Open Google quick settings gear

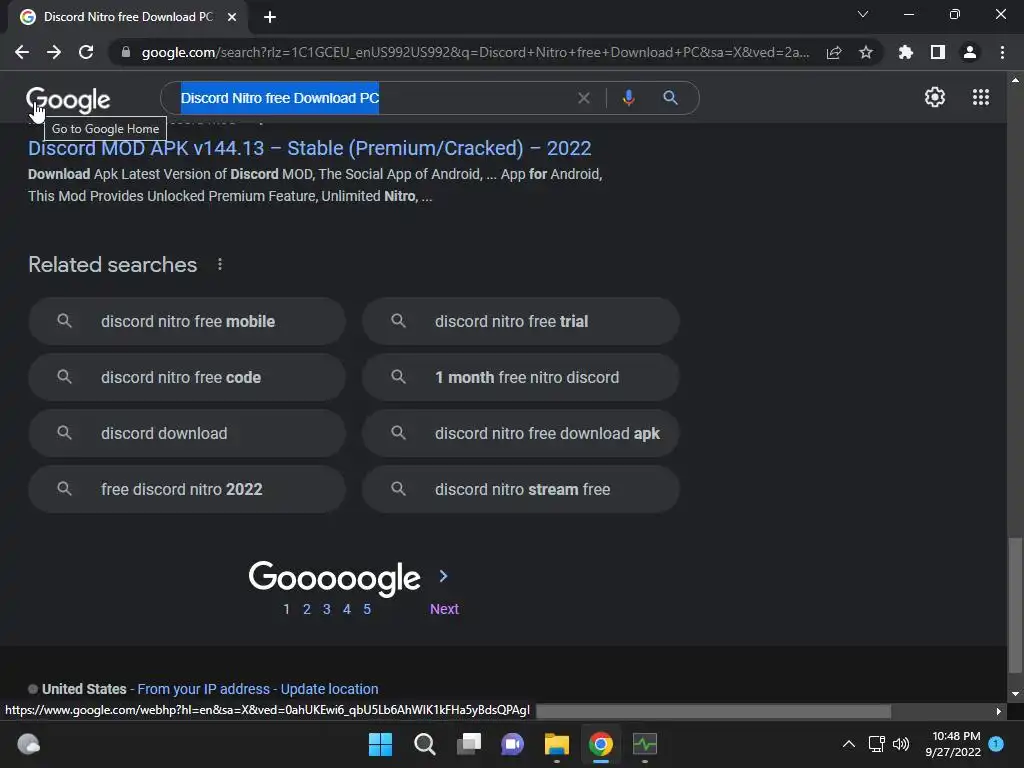coord(935,97)
